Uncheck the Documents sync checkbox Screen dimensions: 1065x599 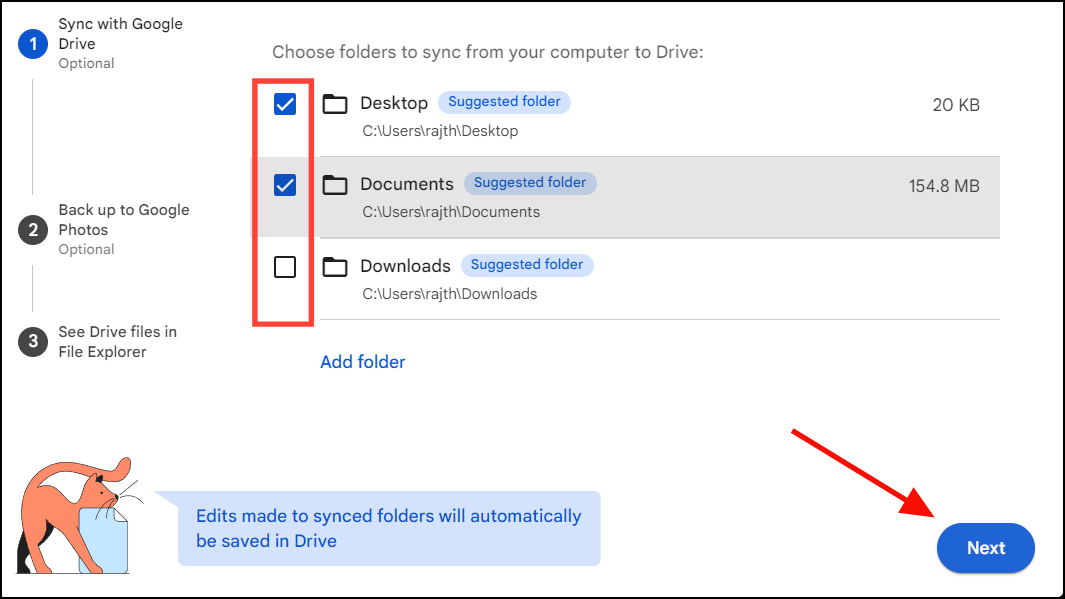click(x=284, y=184)
